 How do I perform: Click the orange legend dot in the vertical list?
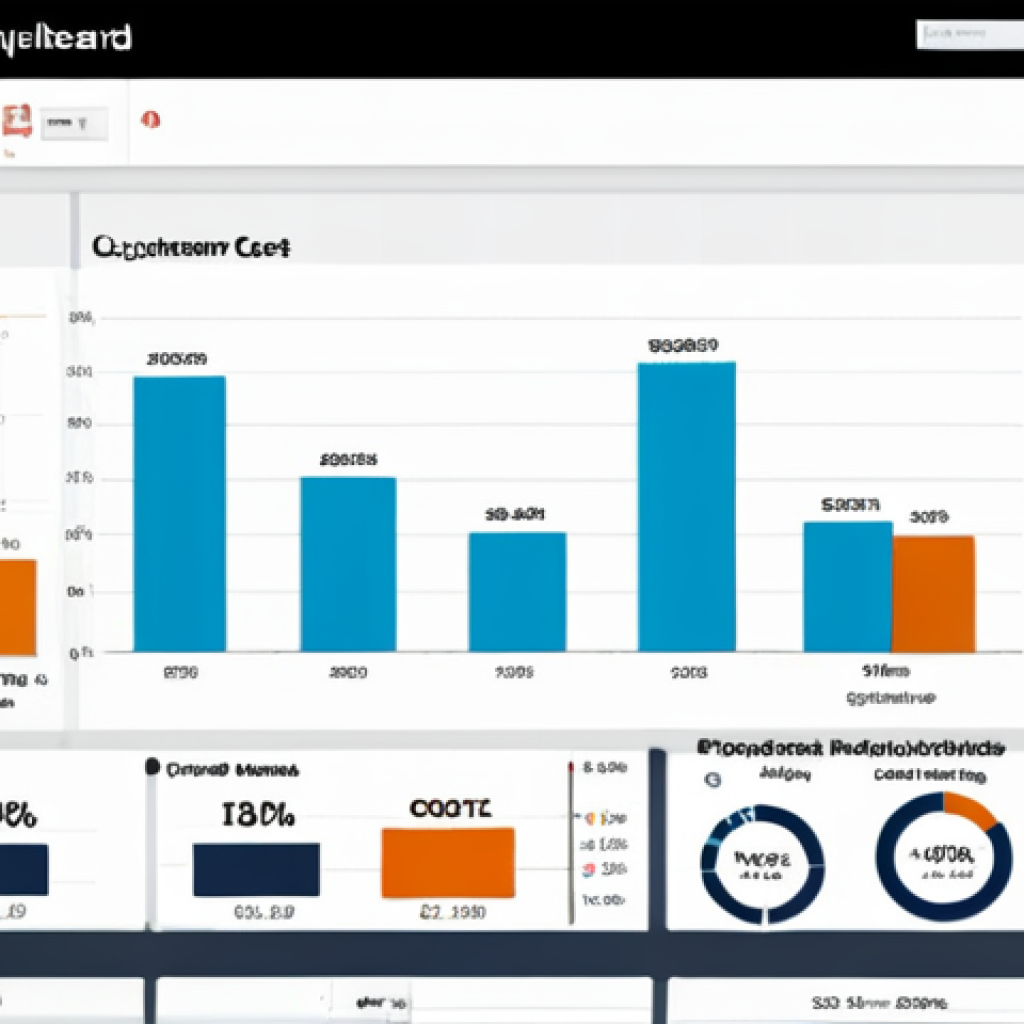(589, 818)
